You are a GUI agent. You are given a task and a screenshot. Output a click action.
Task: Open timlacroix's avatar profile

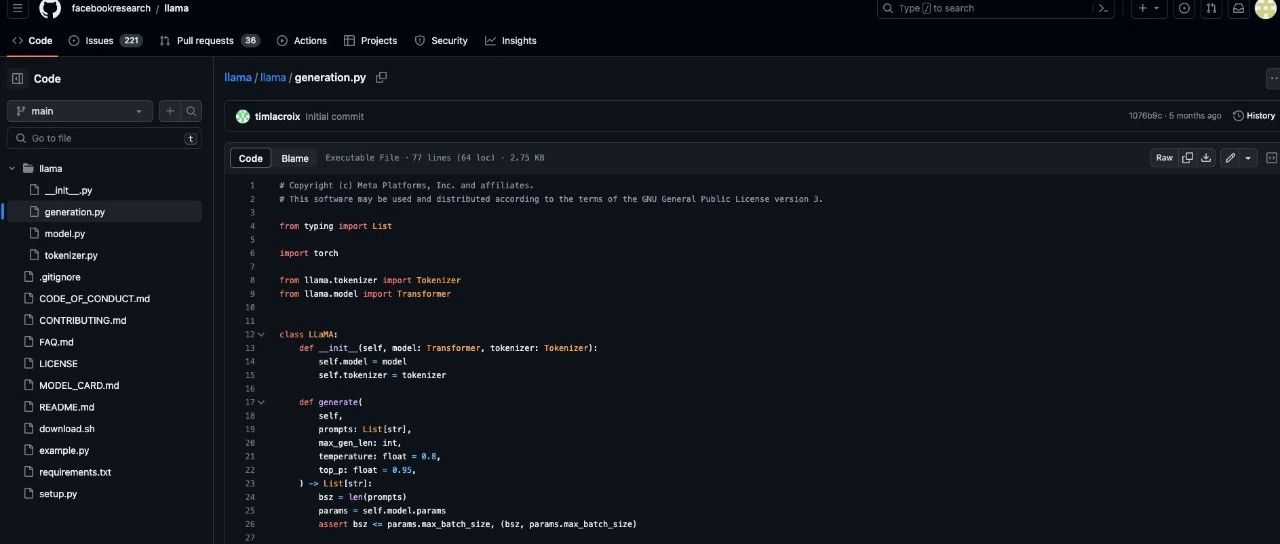coord(243,116)
